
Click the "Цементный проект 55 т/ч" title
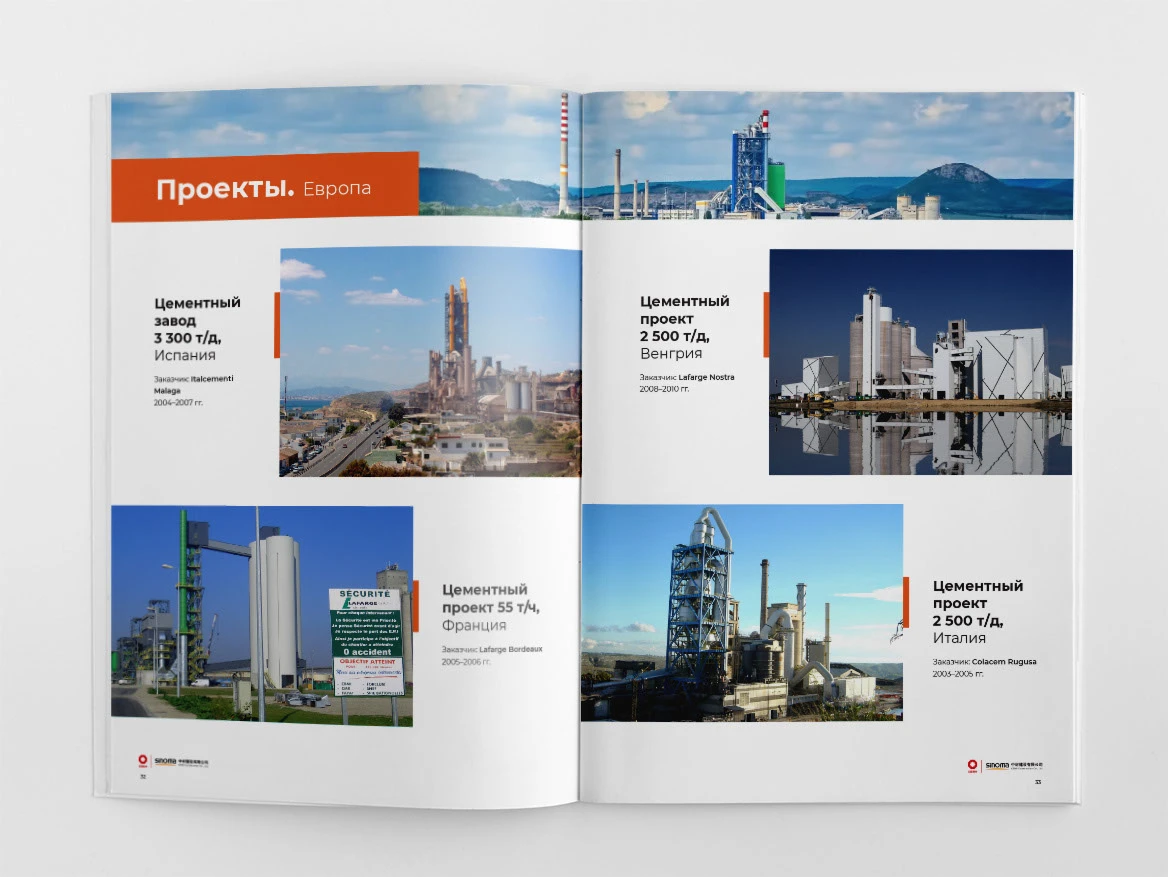click(490, 598)
